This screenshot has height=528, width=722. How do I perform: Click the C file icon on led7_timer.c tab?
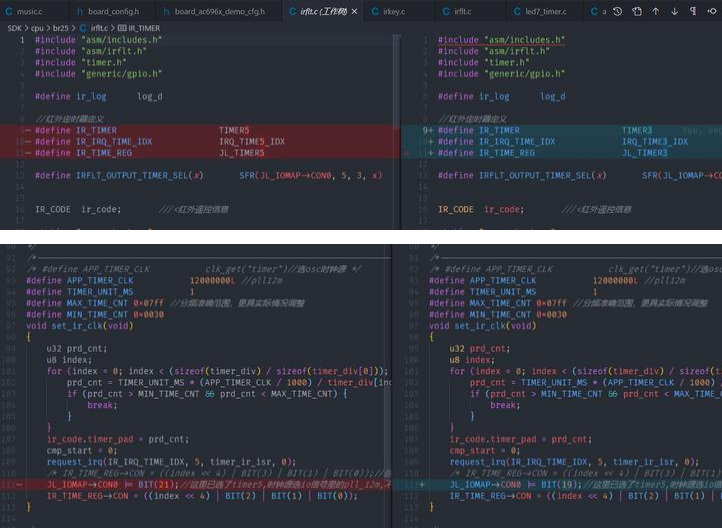point(517,11)
